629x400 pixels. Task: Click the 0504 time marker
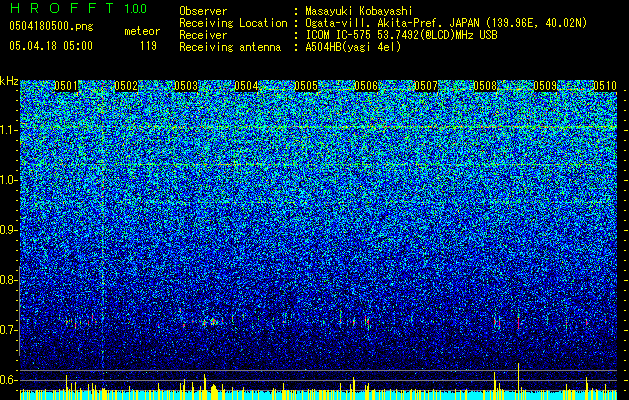click(246, 86)
